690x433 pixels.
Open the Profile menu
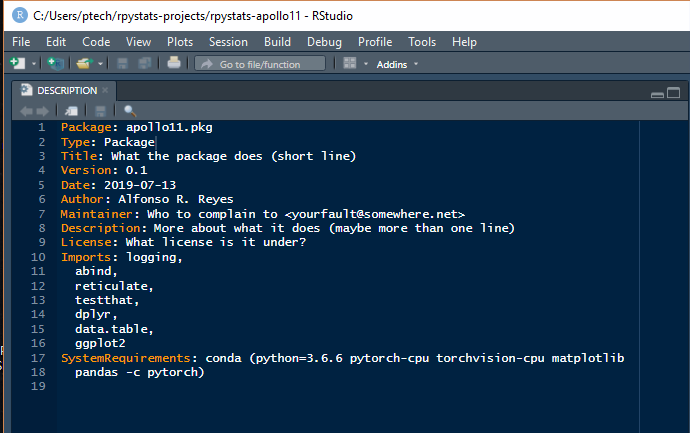click(x=375, y=42)
